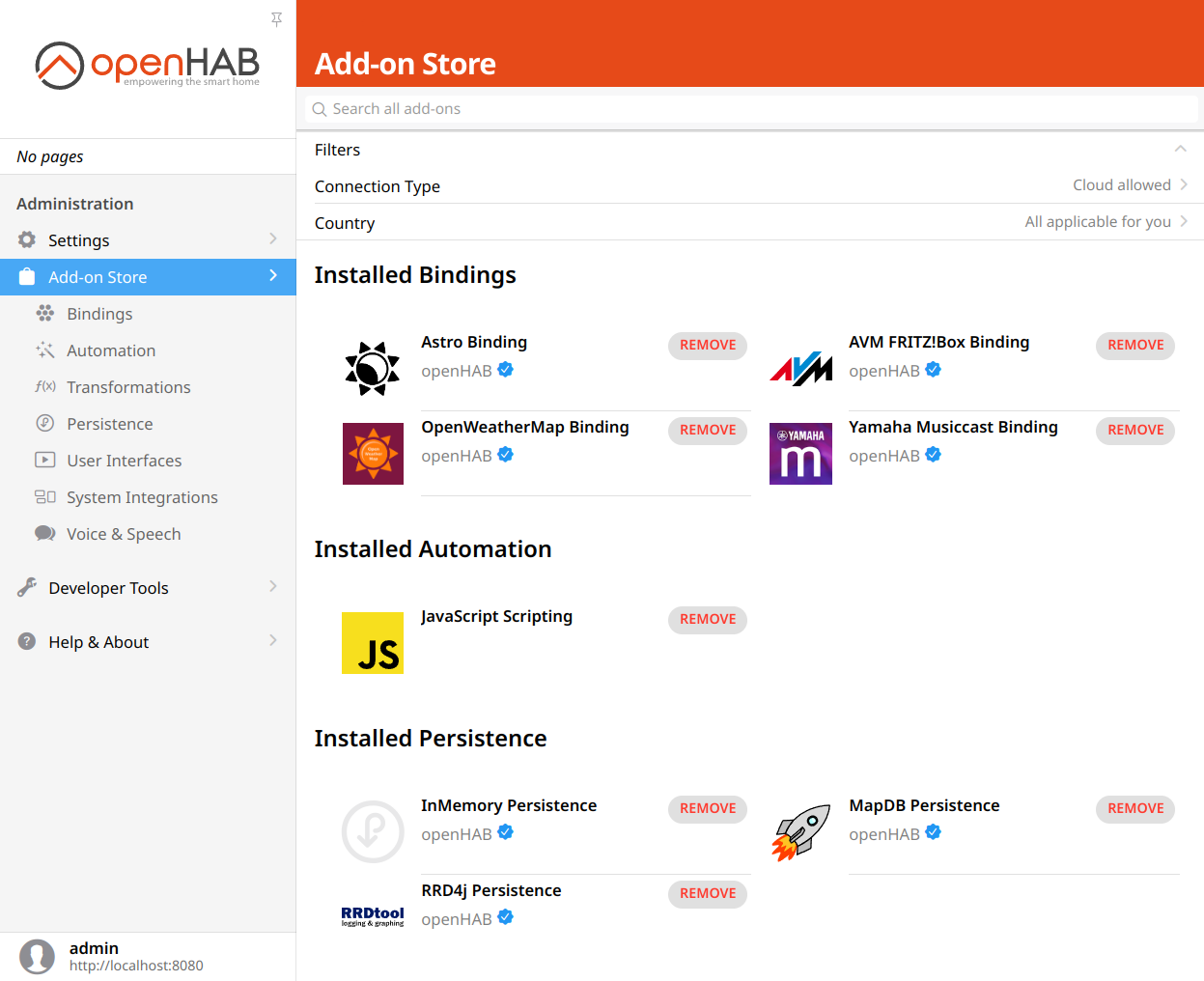Select Transformations in the sidebar
Viewport: 1204px width, 981px height.
[128, 387]
